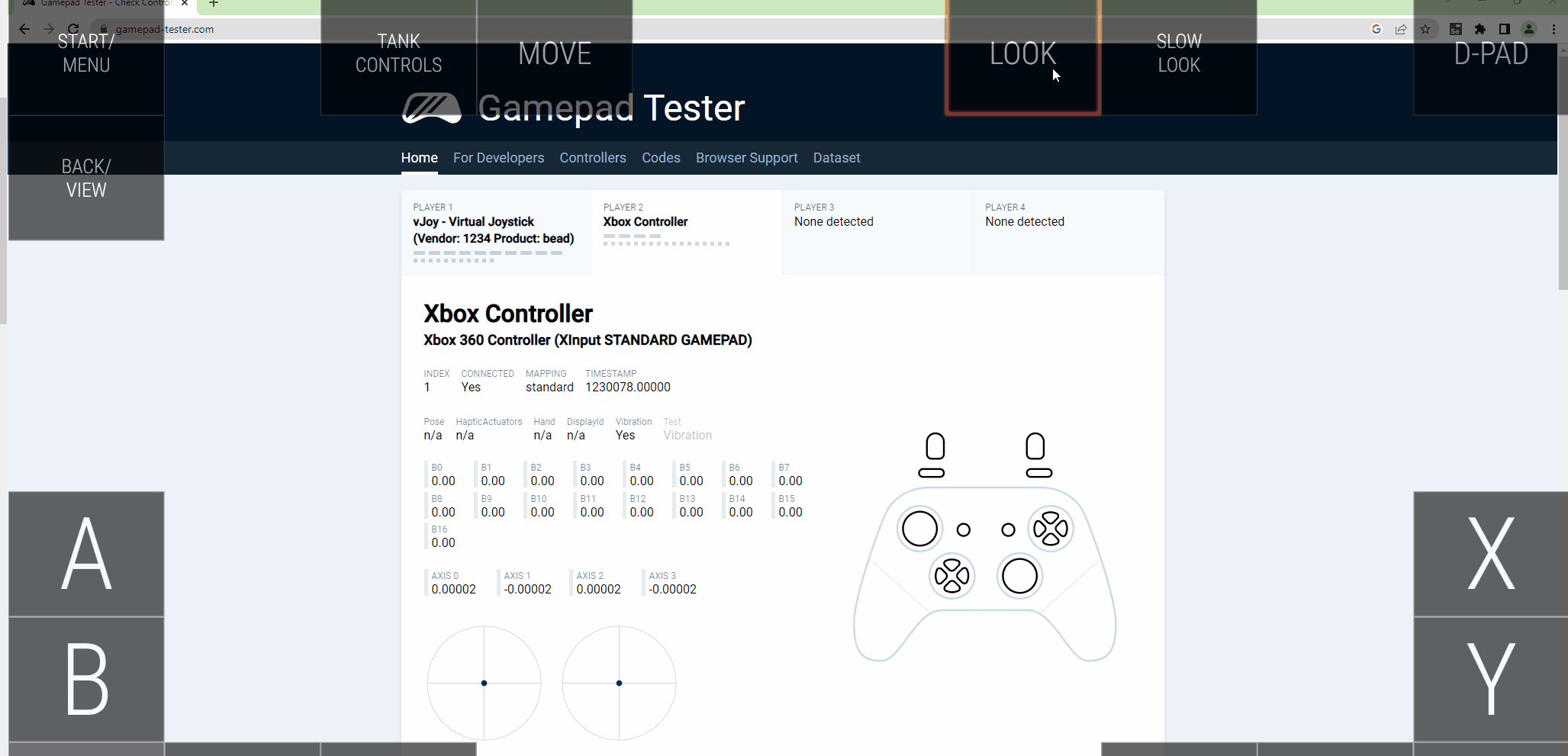Open the Chrome three-dot menu
The width and height of the screenshot is (1568, 756).
pyautogui.click(x=1554, y=29)
